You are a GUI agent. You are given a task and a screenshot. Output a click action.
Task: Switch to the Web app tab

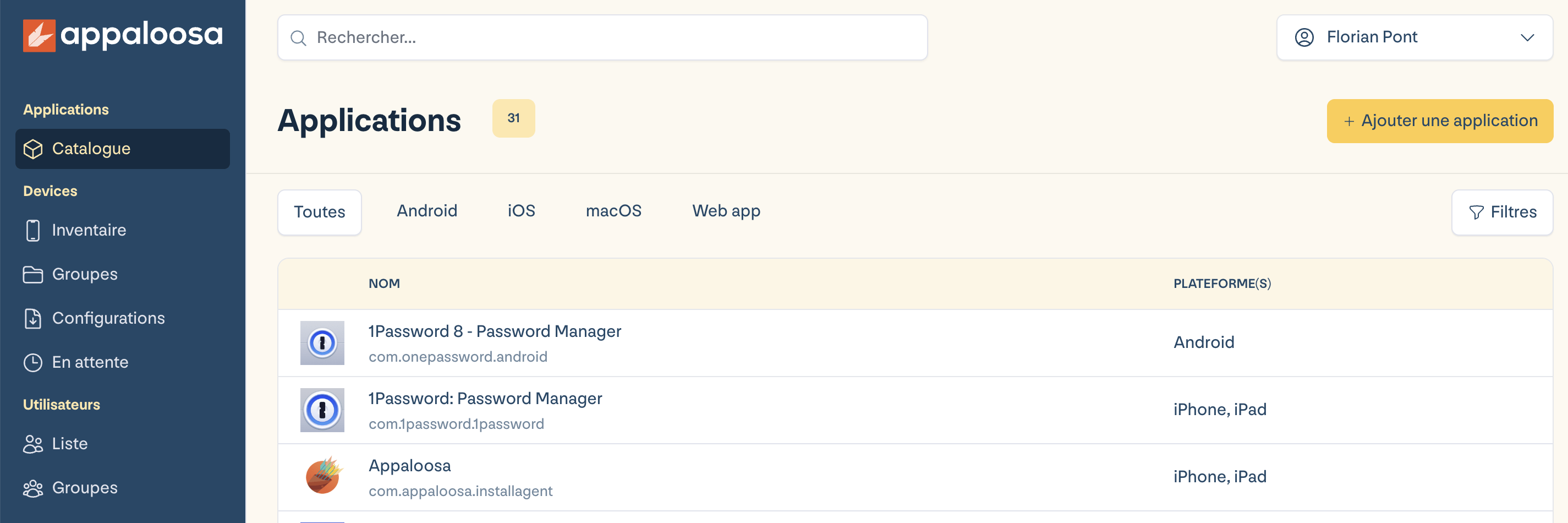[x=726, y=211]
